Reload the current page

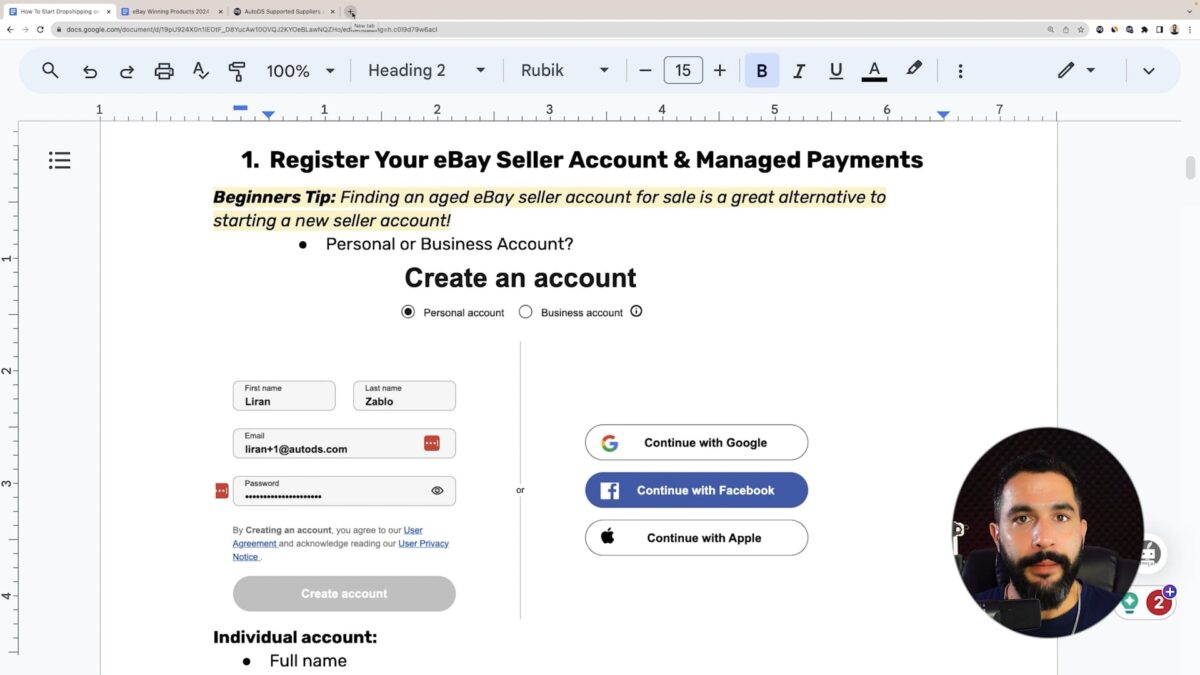(39, 30)
